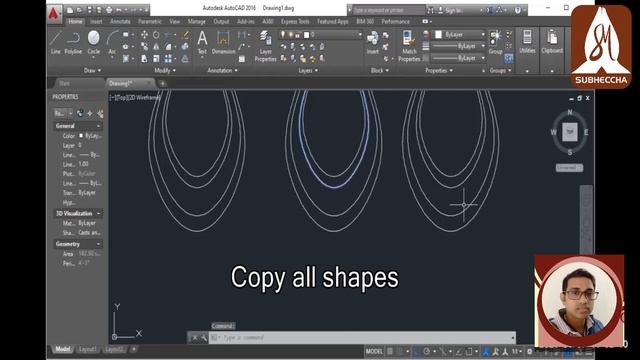The height and width of the screenshot is (360, 640).
Task: Choose the Move tool in Modify panel
Action: 144,35
